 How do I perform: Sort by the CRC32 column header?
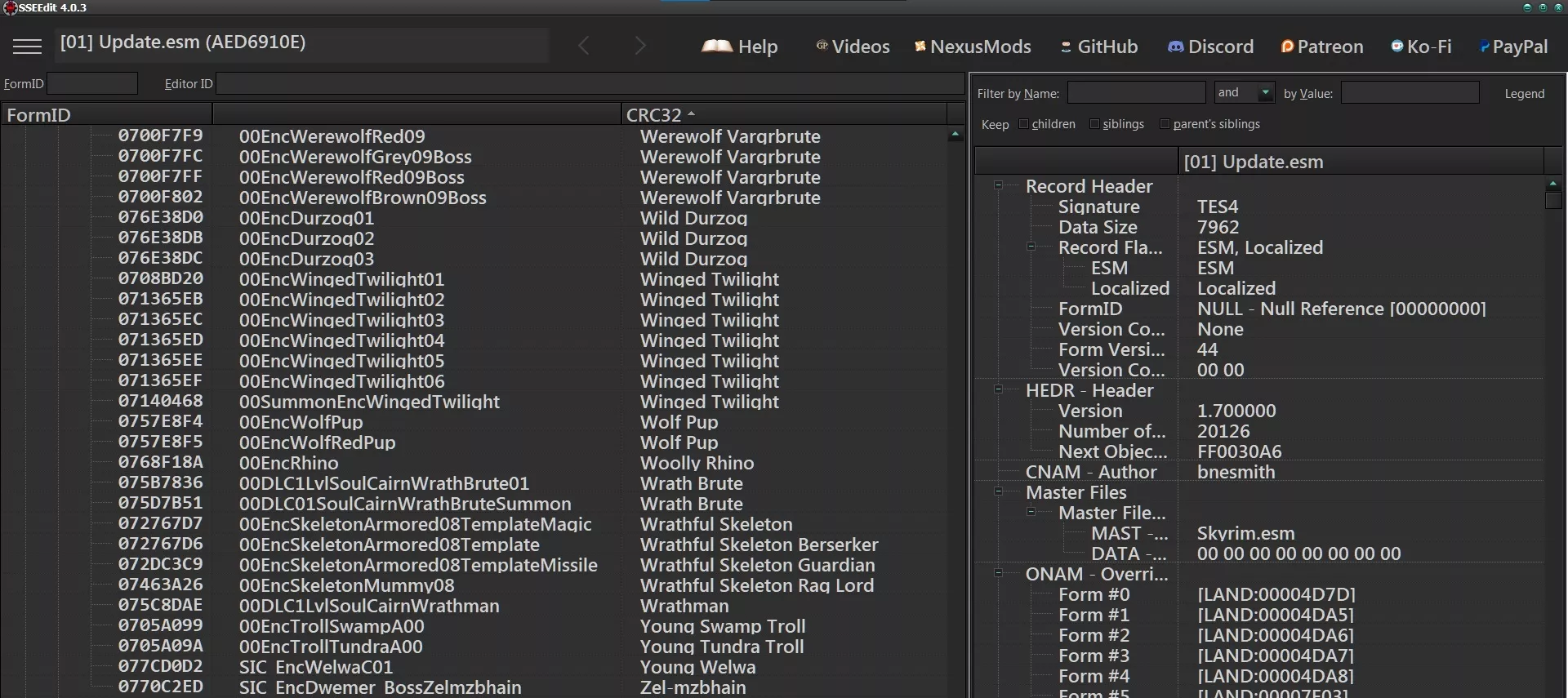point(784,114)
